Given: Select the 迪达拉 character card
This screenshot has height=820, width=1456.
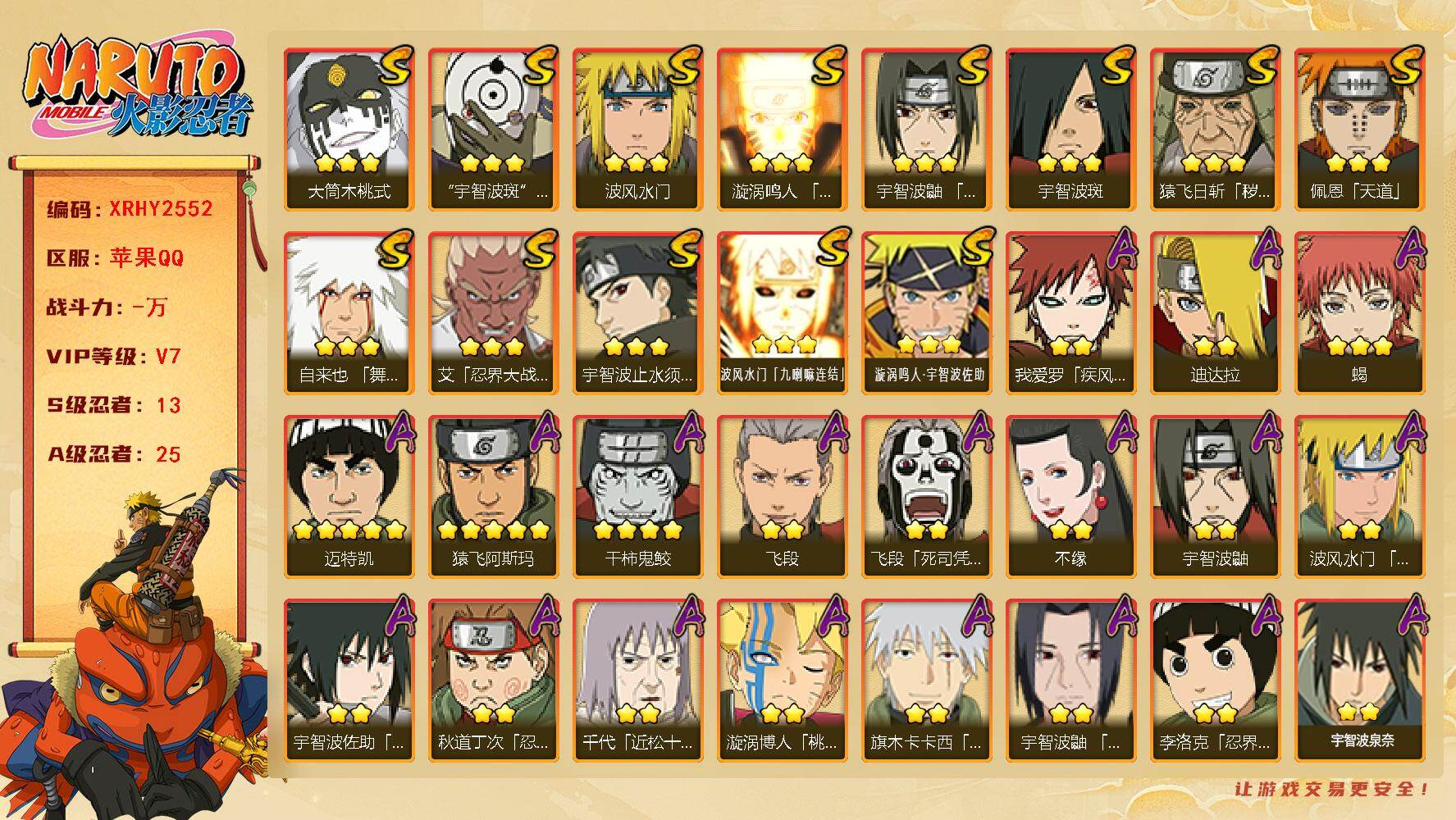Looking at the screenshot, I should [1215, 313].
